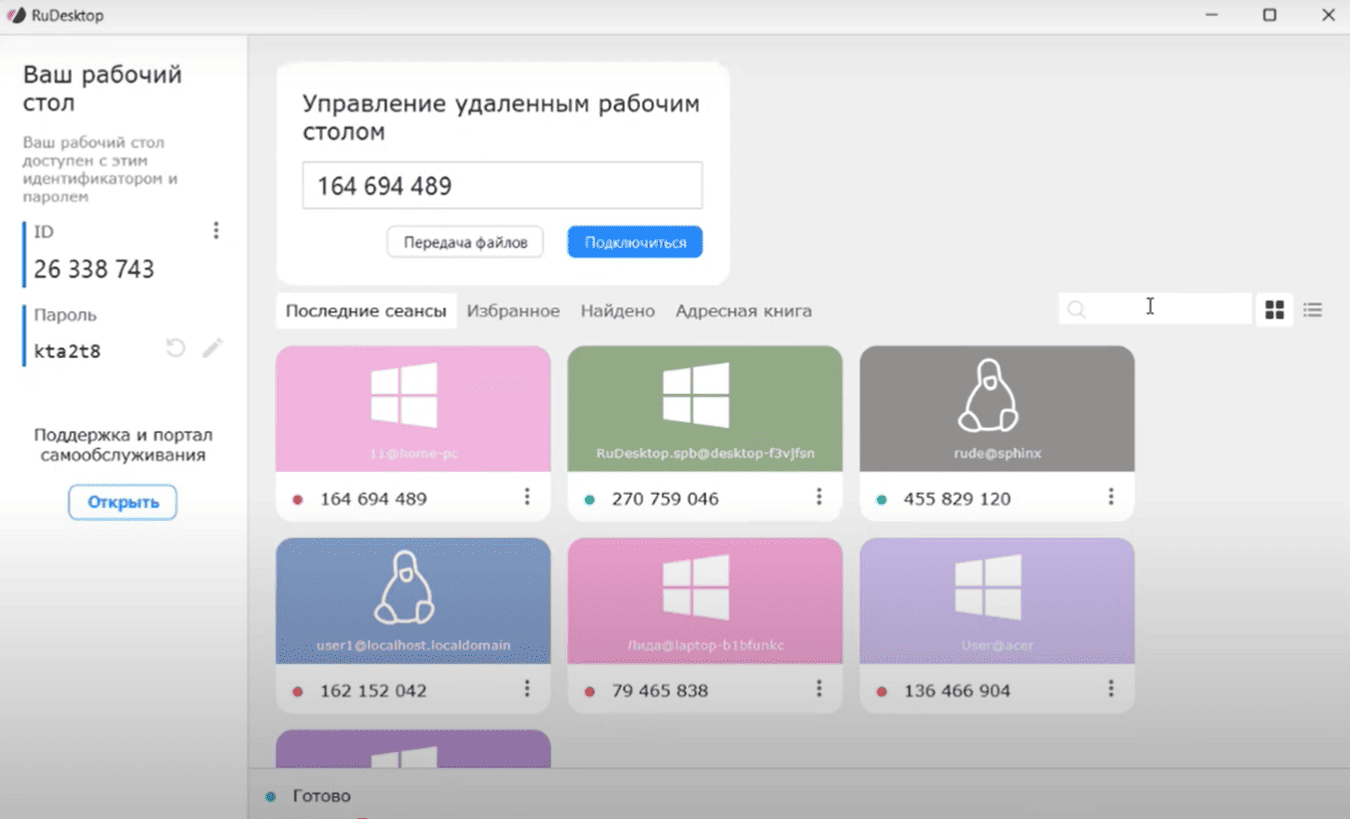This screenshot has height=819, width=1350.
Task: Open menu for session 164 694 489
Action: [527, 497]
